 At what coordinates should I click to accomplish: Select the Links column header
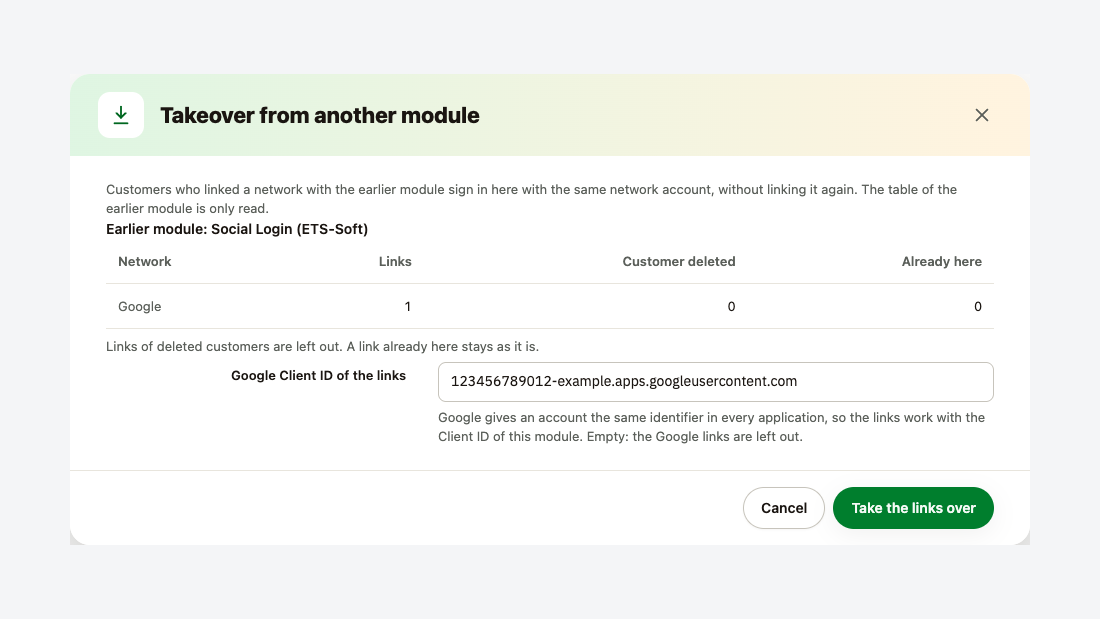(395, 262)
